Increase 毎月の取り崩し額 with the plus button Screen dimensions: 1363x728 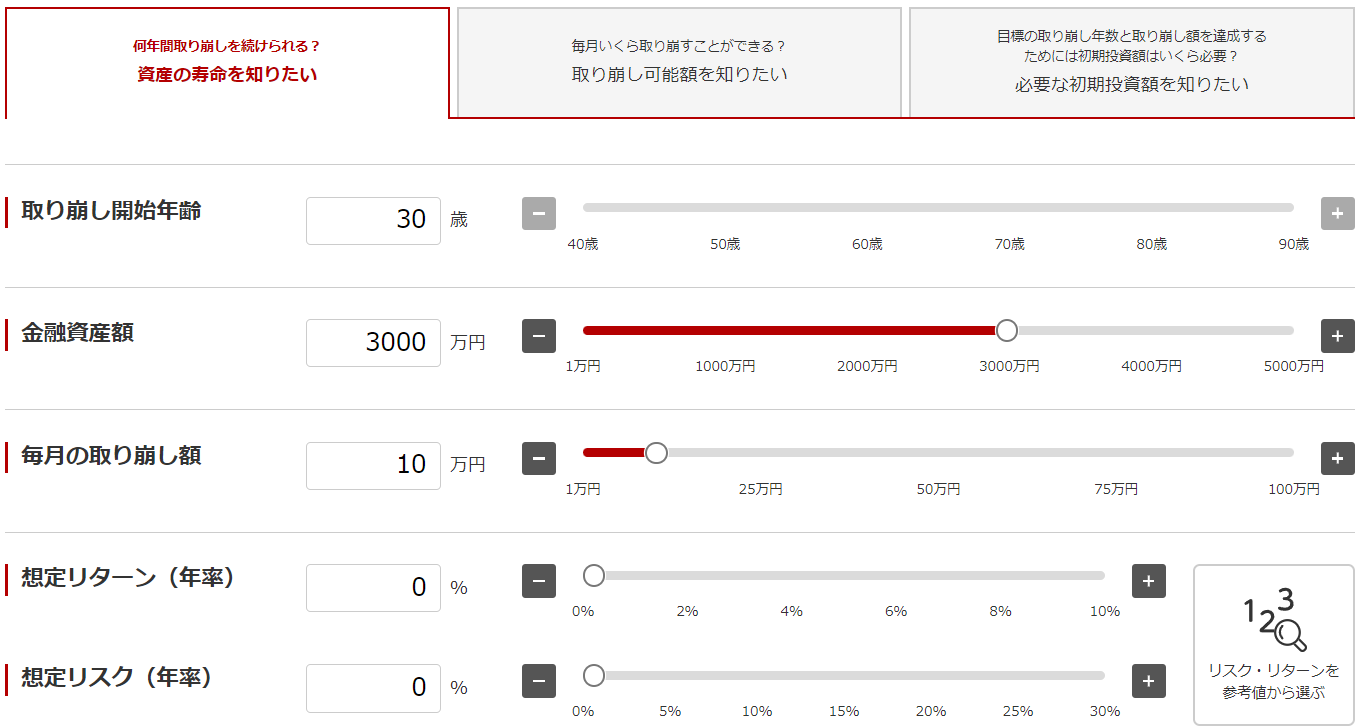pos(1338,459)
